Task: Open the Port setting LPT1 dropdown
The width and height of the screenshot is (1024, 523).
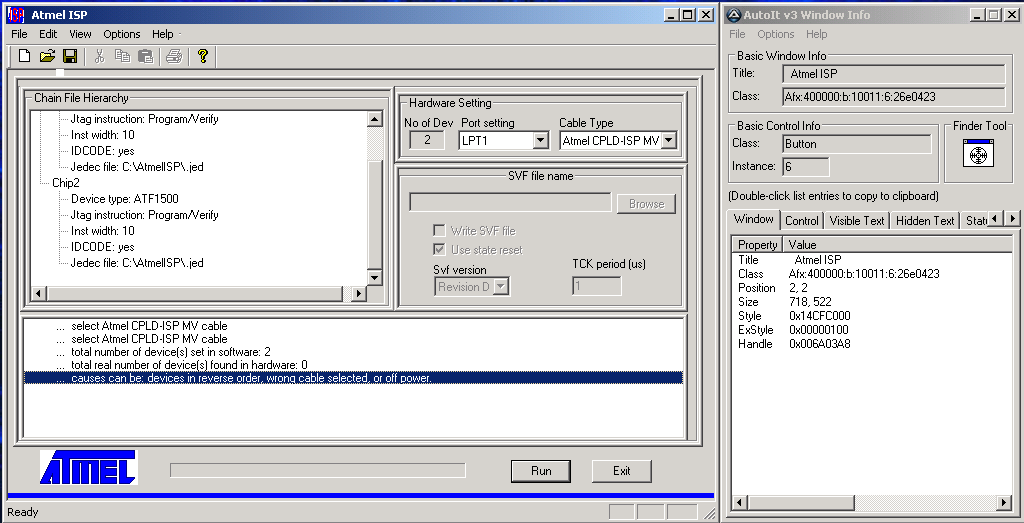Action: pos(540,140)
